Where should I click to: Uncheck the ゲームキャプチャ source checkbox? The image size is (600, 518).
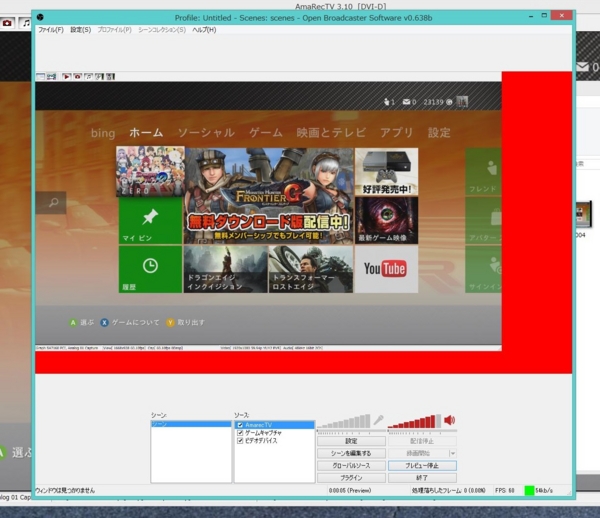pos(240,433)
